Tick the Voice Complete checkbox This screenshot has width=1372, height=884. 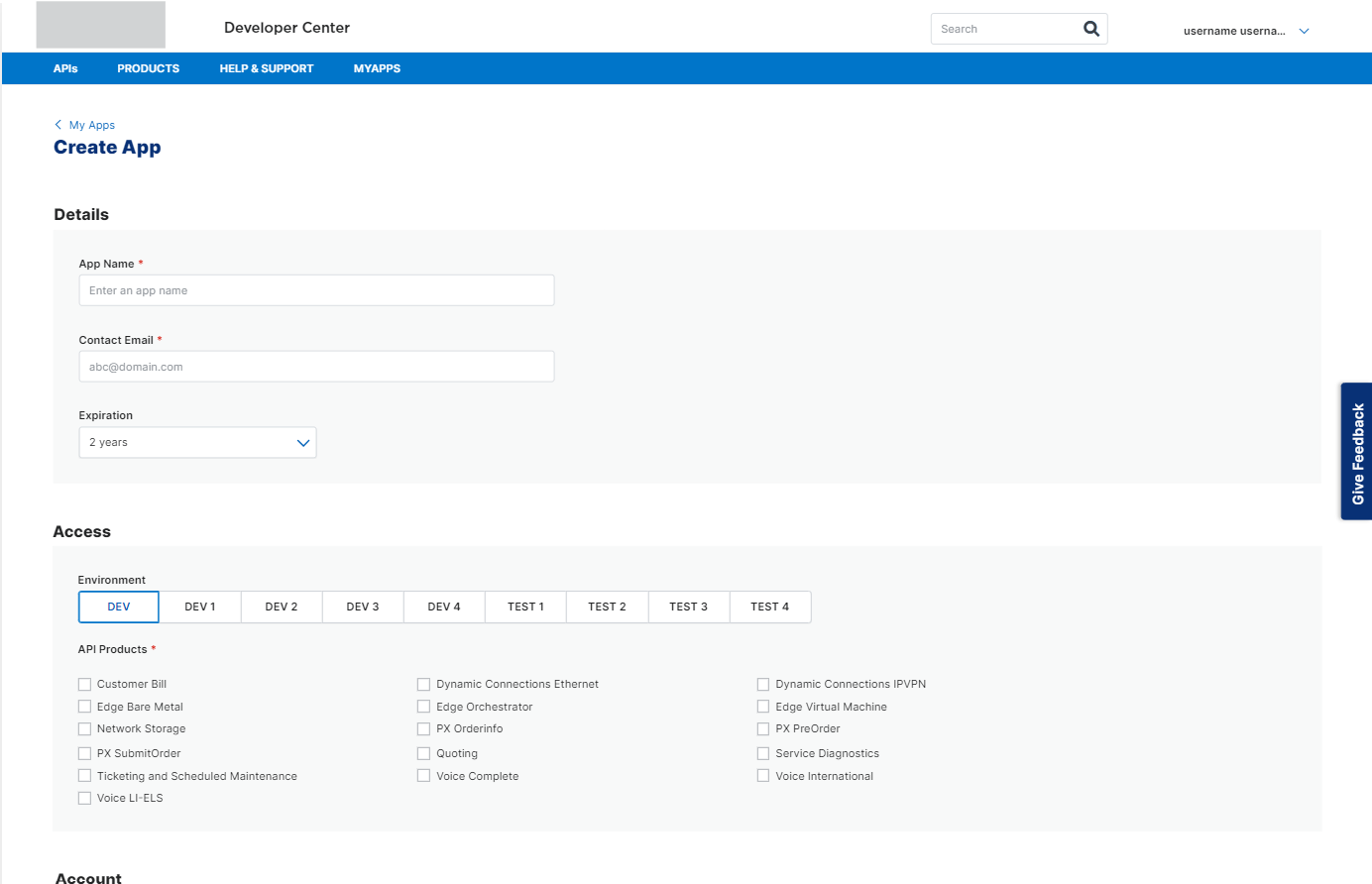click(423, 776)
